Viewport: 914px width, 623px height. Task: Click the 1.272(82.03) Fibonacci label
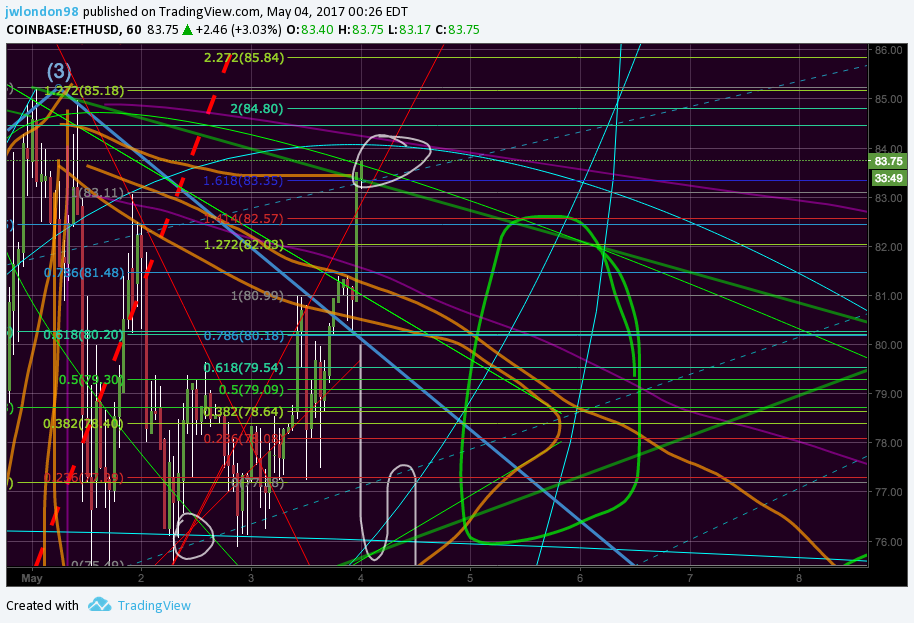pos(244,245)
